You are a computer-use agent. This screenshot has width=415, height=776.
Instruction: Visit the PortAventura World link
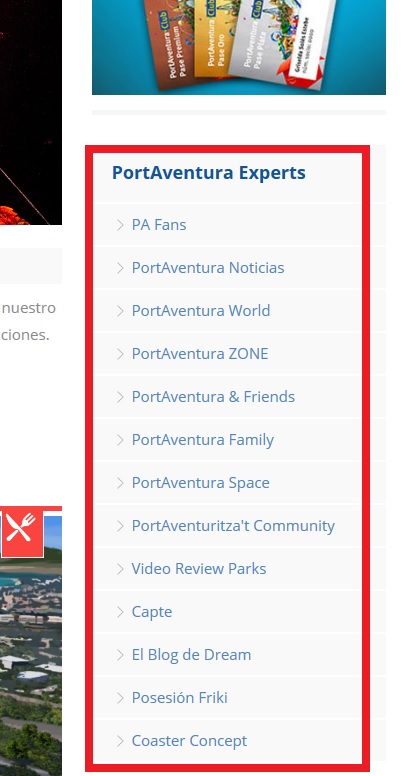(x=201, y=311)
